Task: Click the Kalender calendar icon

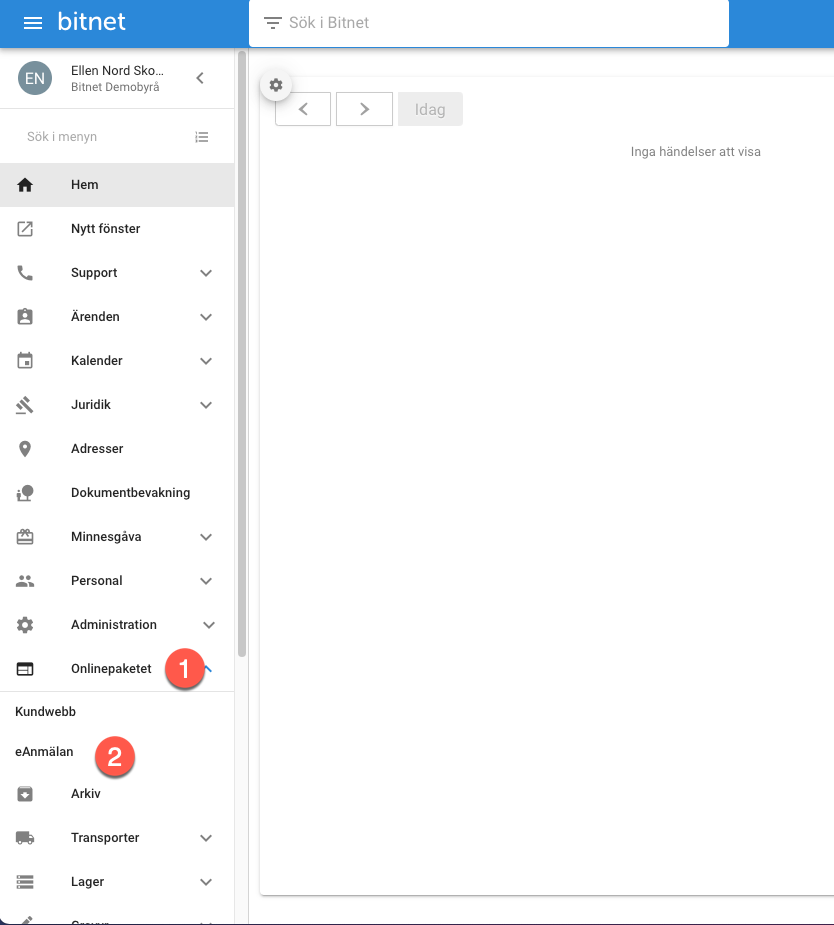Action: tap(25, 360)
